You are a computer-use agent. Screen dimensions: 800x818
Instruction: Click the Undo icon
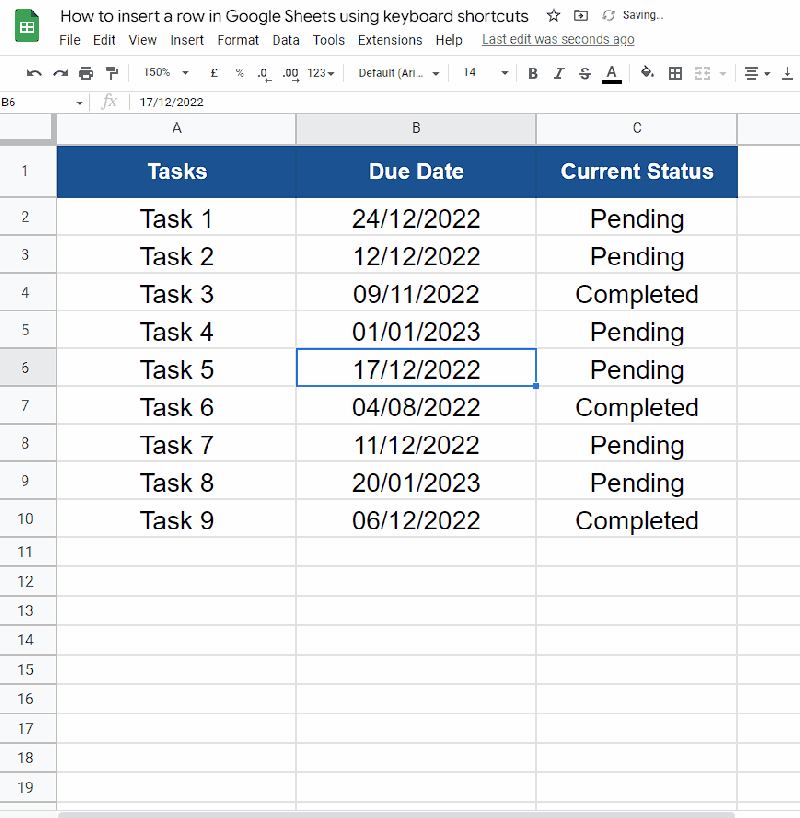34,72
